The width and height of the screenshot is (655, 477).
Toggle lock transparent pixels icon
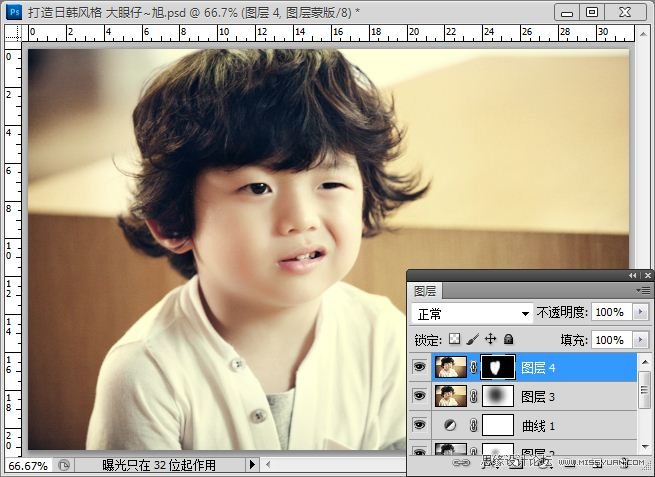point(454,339)
